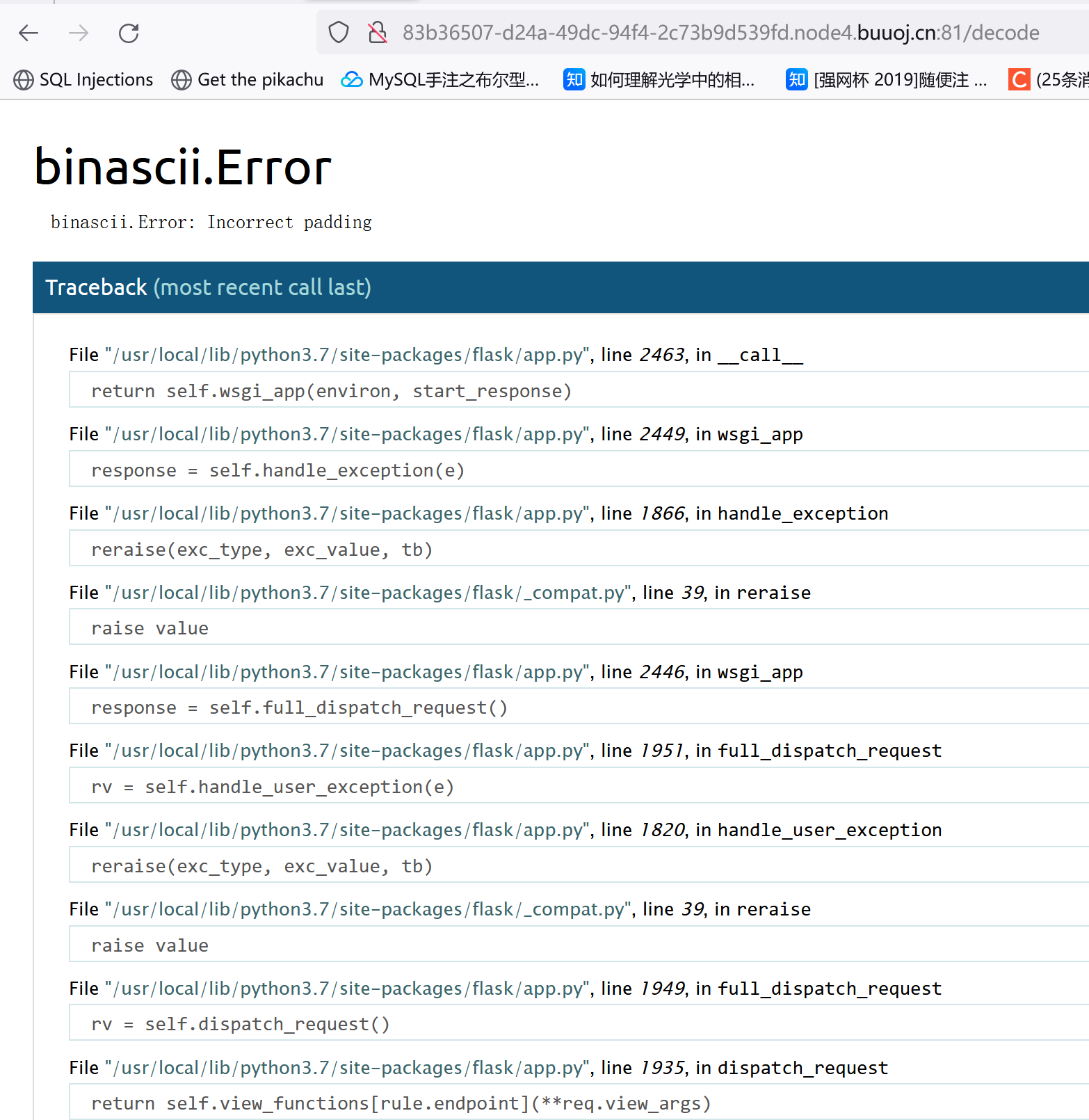Click code 'response = self.handle_exception(e)'
1089x1120 pixels.
click(x=579, y=470)
